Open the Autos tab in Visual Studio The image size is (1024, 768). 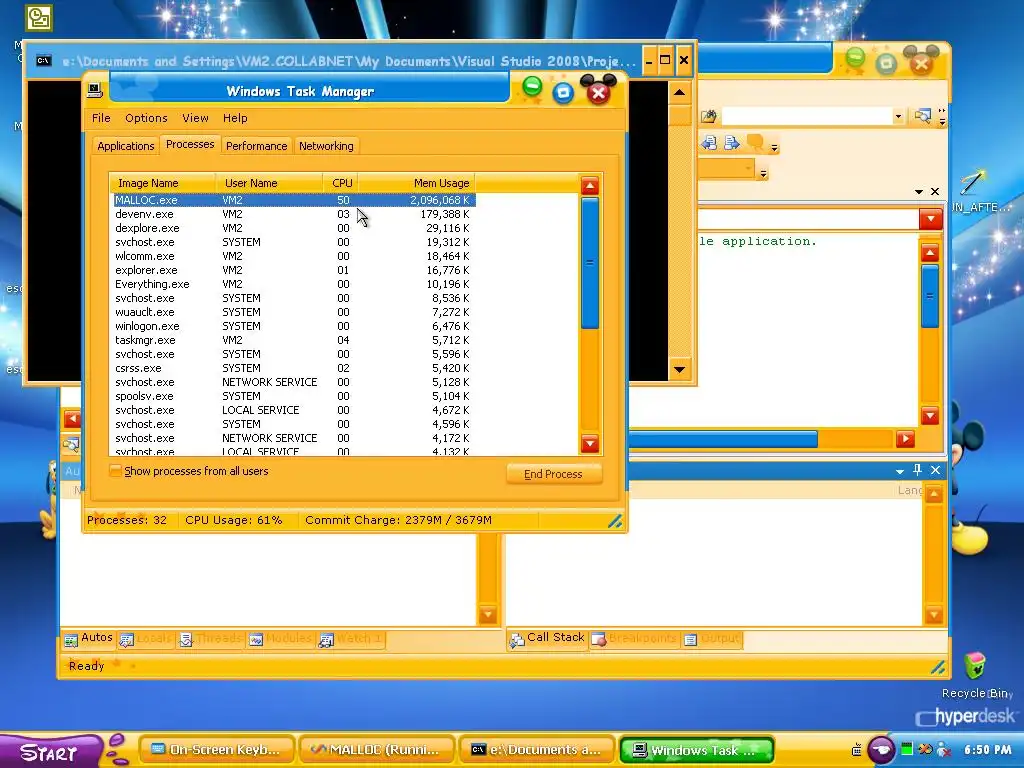point(89,638)
